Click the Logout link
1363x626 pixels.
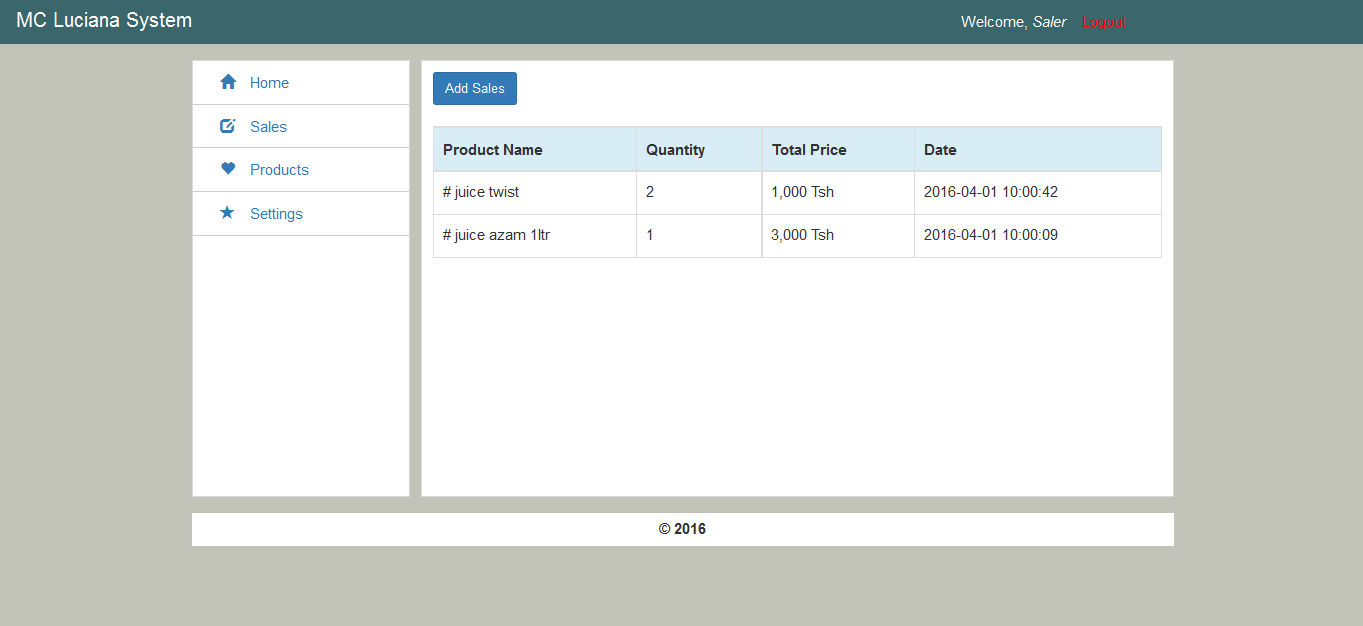tap(1103, 21)
